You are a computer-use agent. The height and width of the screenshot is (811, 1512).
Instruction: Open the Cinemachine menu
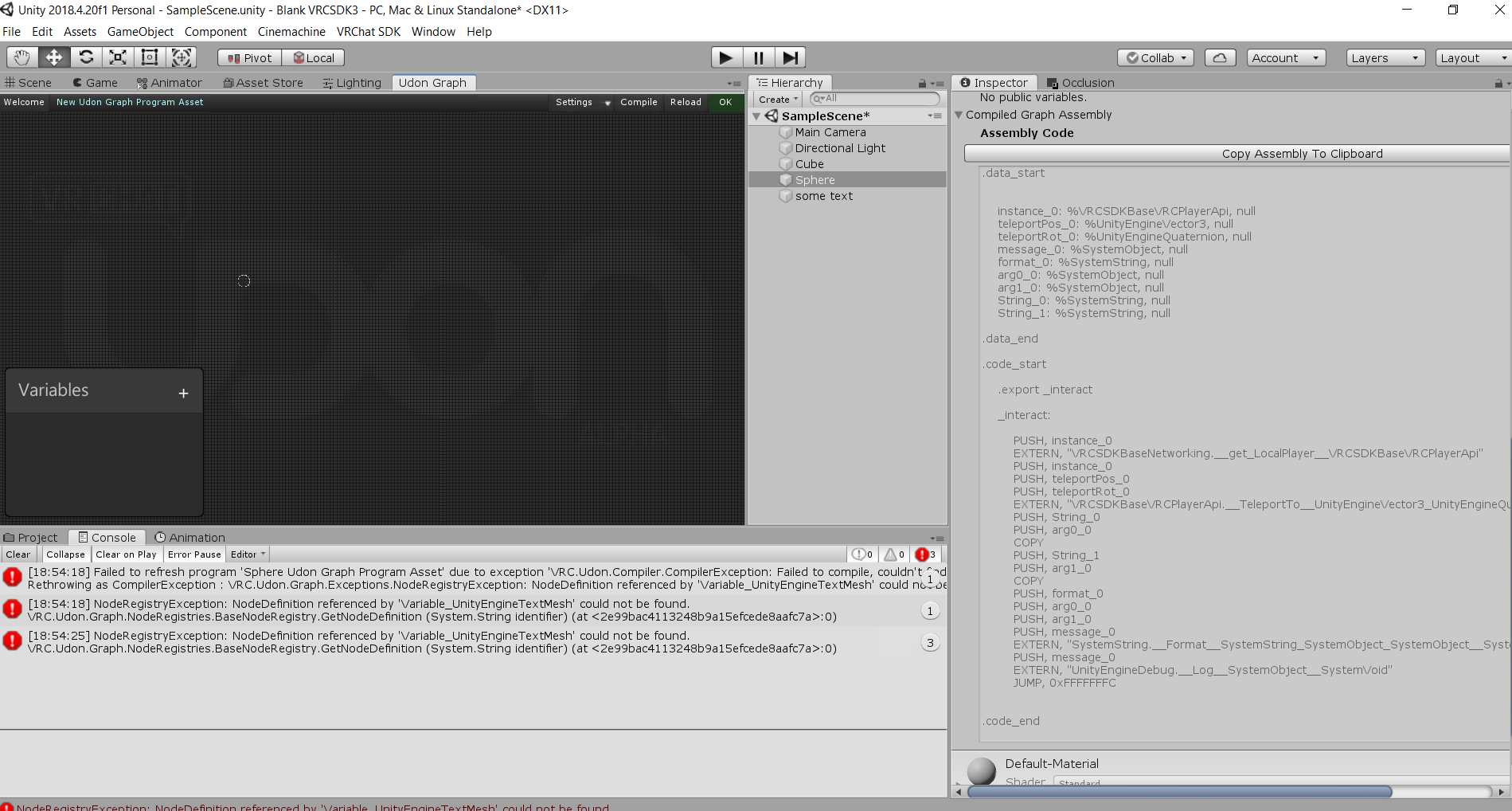click(291, 32)
